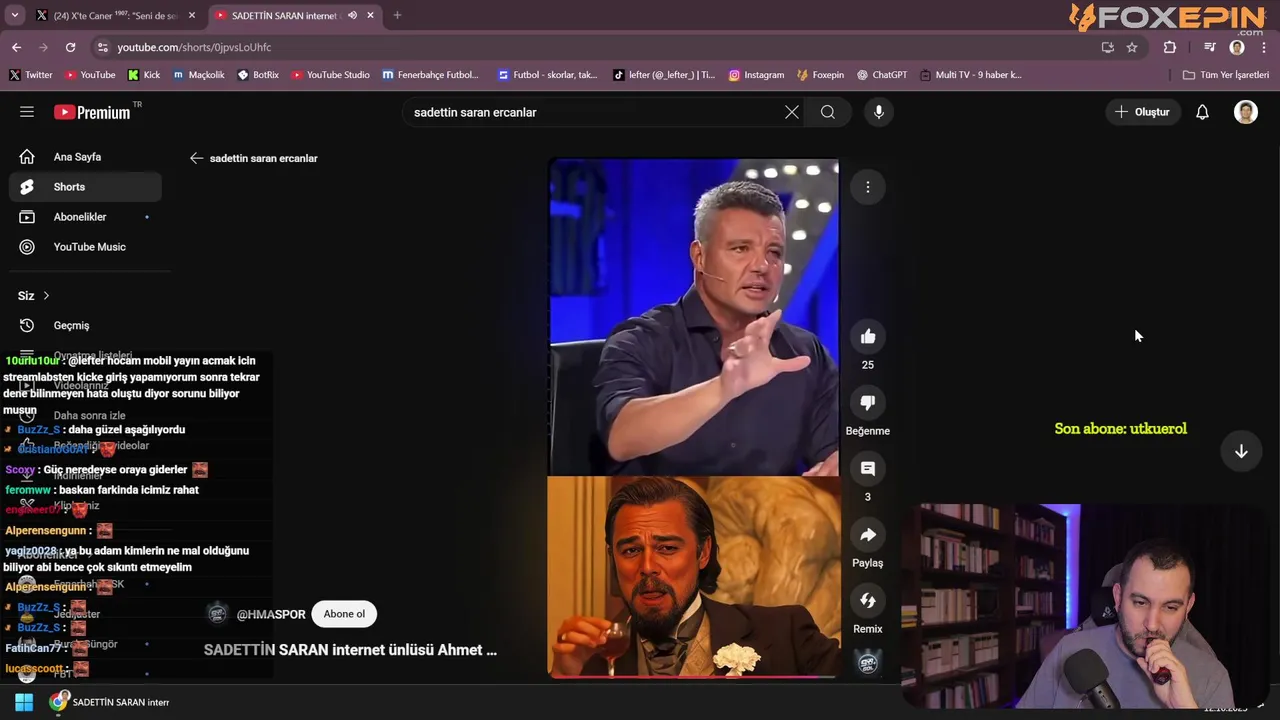1280x720 pixels.
Task: Open the Tüm Yer İşaretleri folder
Action: point(1226,75)
